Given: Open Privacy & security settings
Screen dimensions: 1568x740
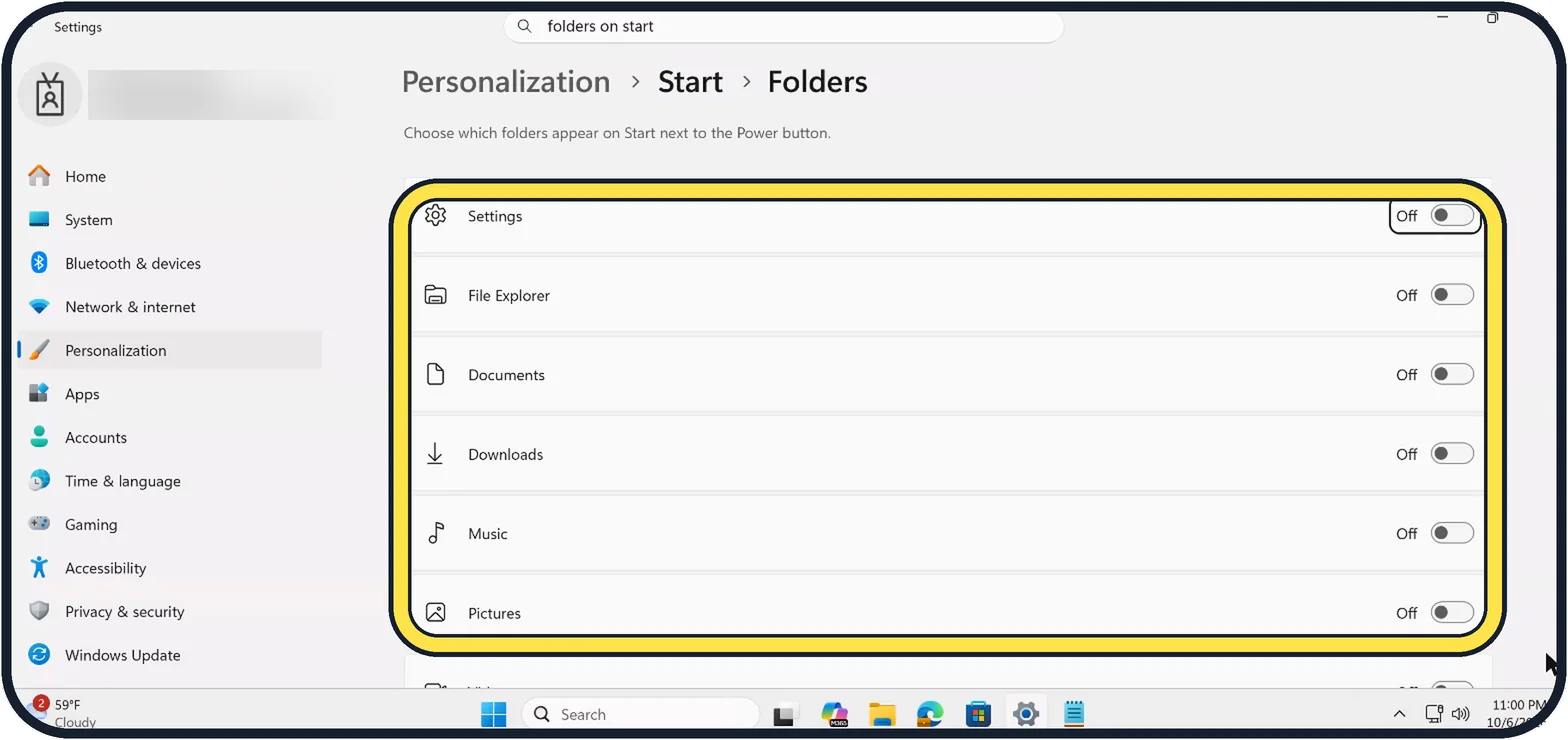Looking at the screenshot, I should [x=170, y=611].
